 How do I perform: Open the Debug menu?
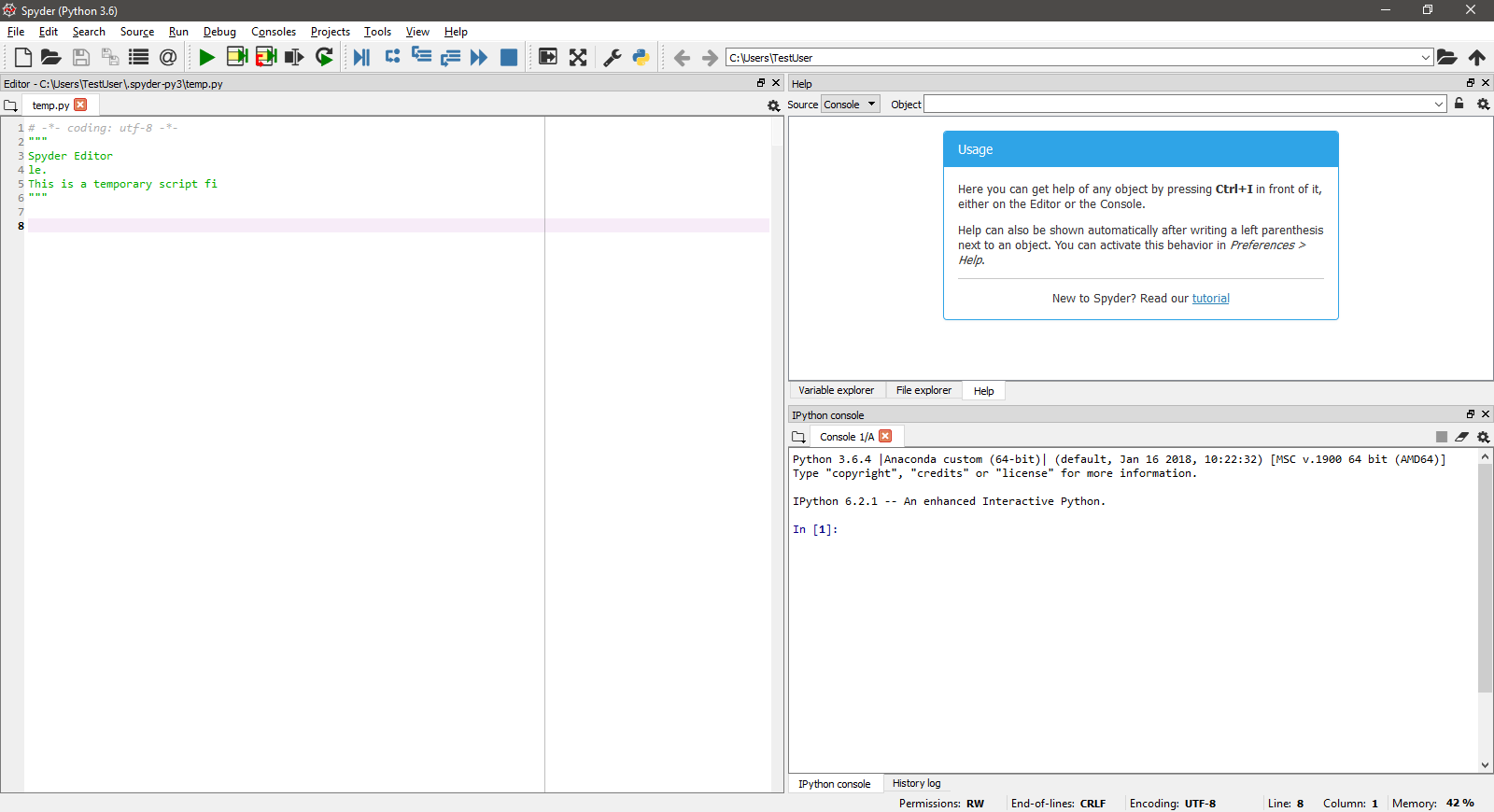tap(219, 32)
